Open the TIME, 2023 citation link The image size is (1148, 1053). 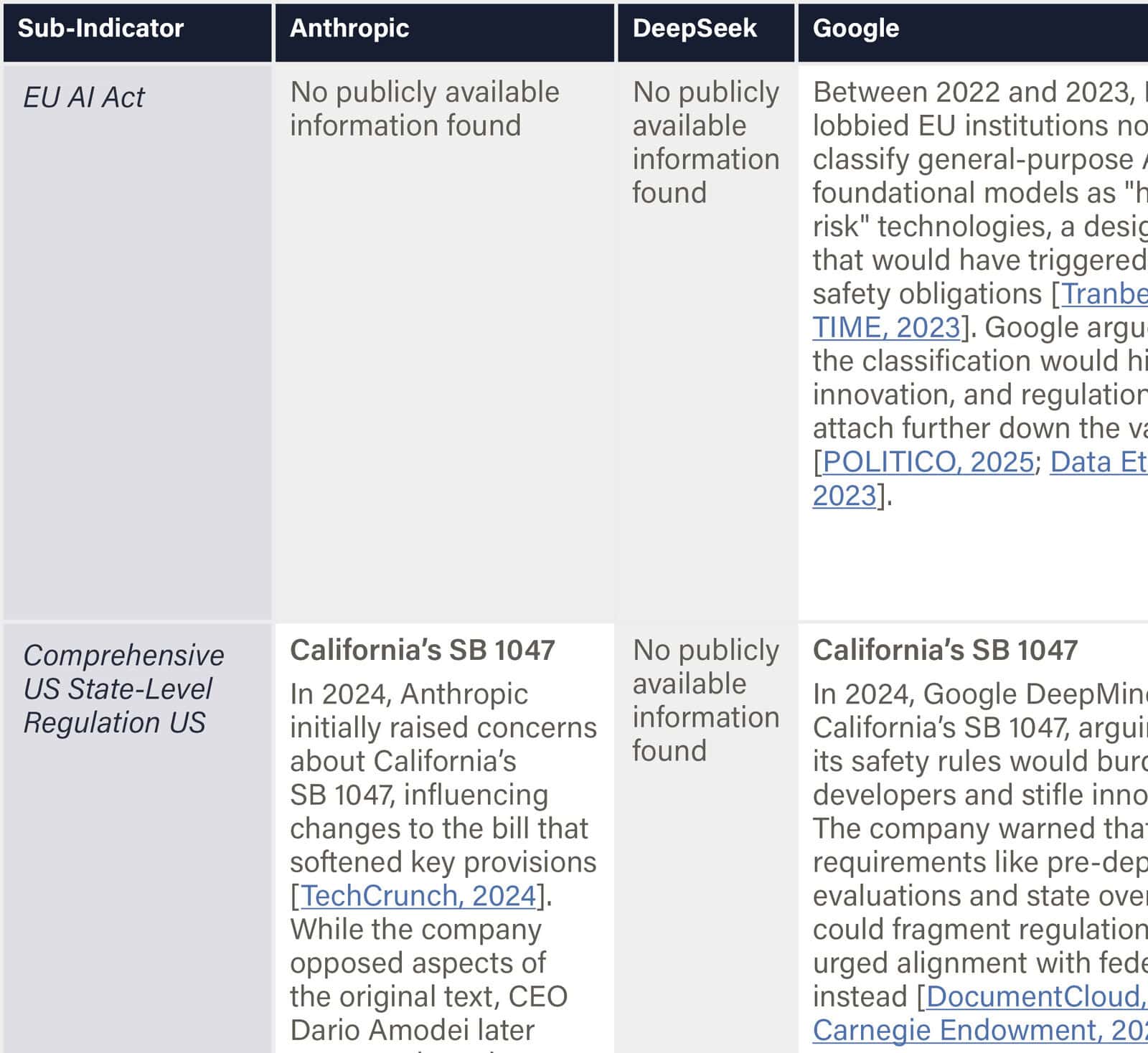pos(886,328)
